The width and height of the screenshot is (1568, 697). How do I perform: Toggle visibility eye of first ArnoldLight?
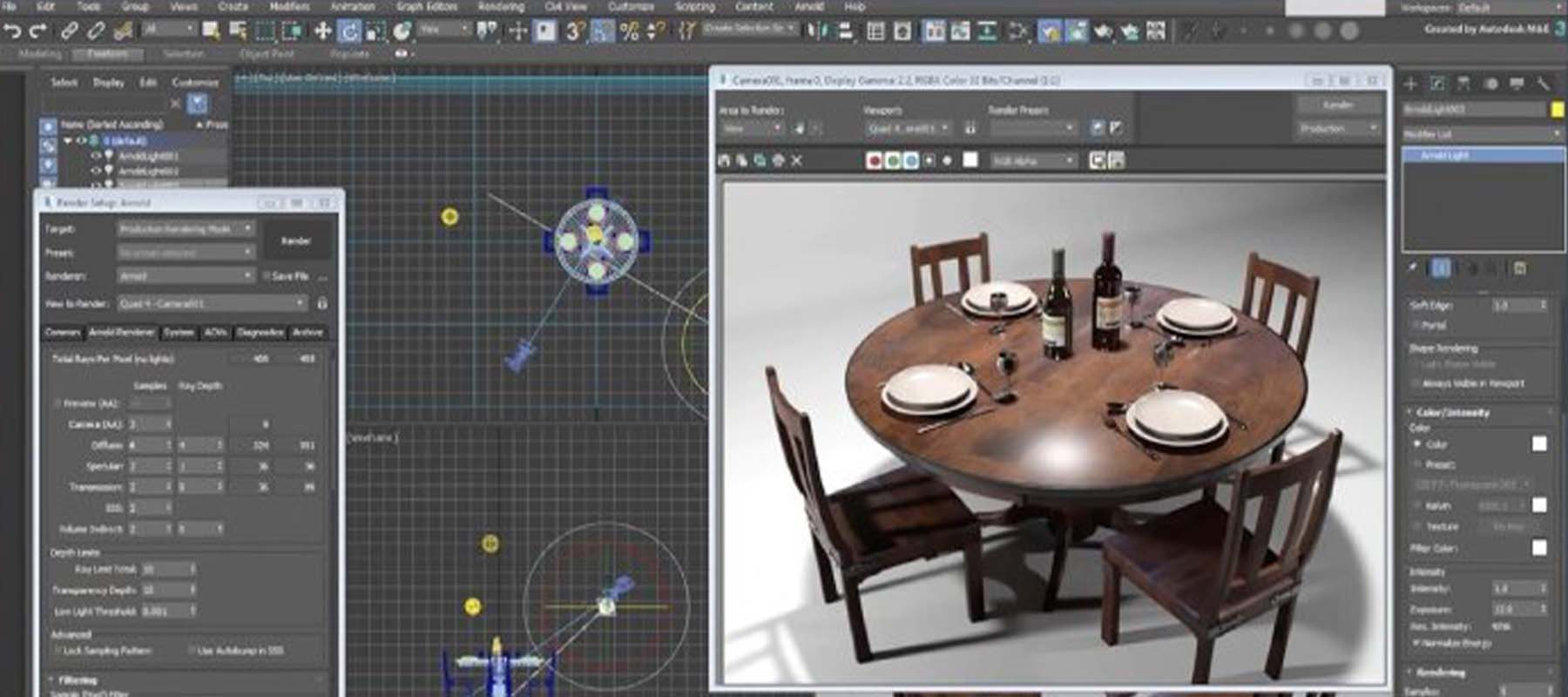click(96, 156)
